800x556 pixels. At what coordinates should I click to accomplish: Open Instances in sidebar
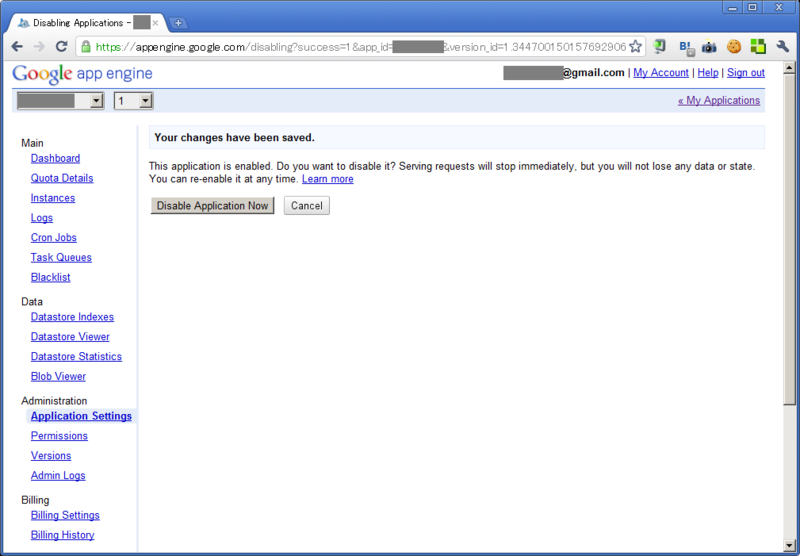click(53, 198)
